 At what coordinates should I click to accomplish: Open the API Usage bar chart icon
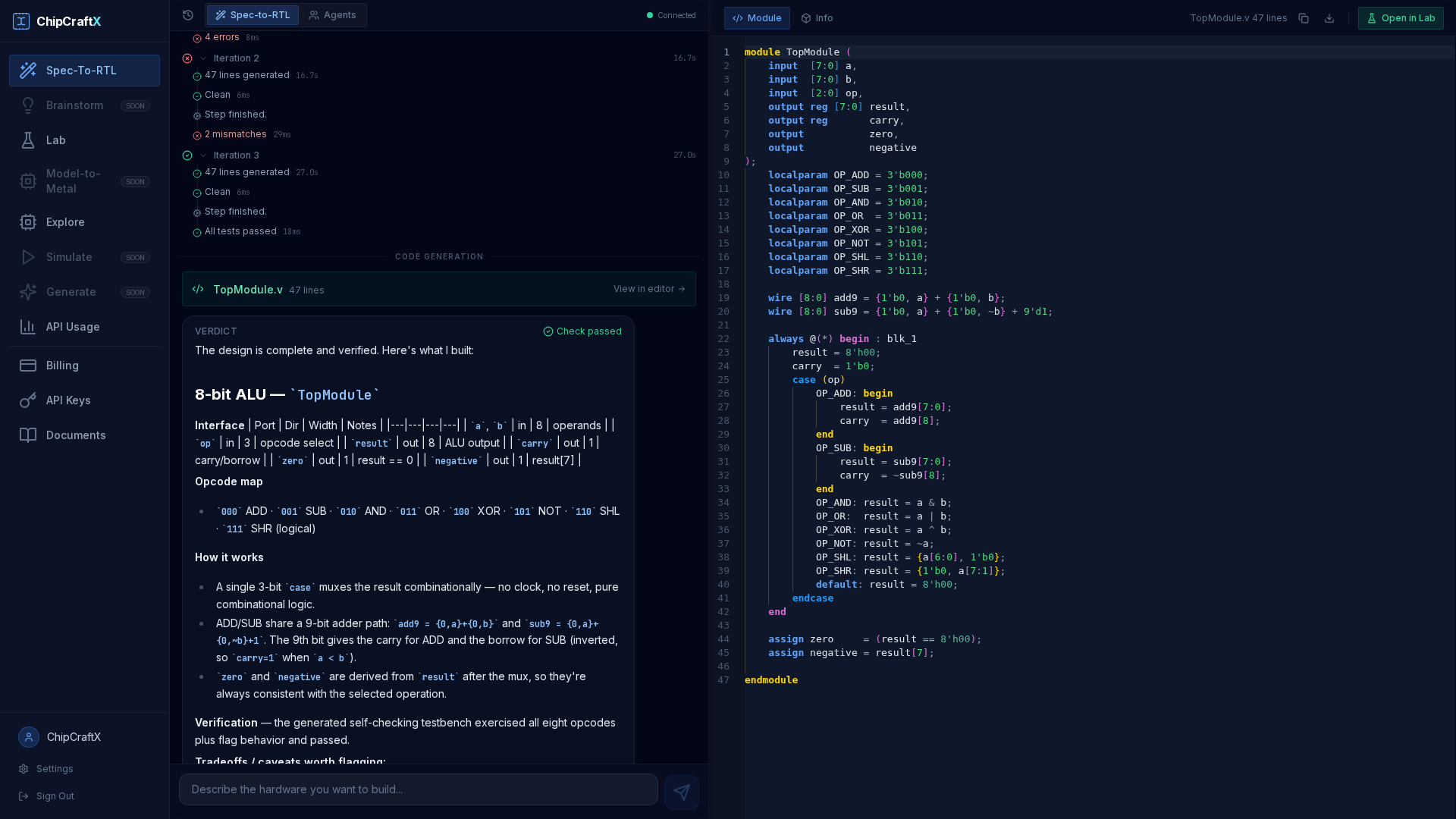28,327
